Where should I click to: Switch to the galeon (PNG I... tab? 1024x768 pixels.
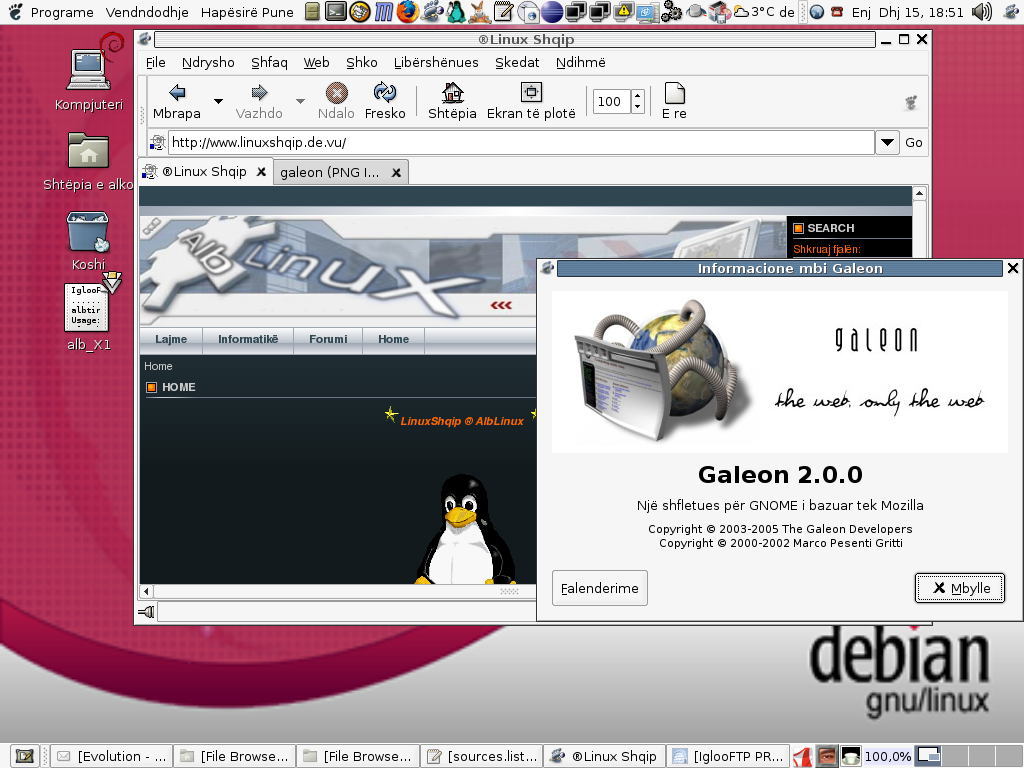pyautogui.click(x=330, y=172)
